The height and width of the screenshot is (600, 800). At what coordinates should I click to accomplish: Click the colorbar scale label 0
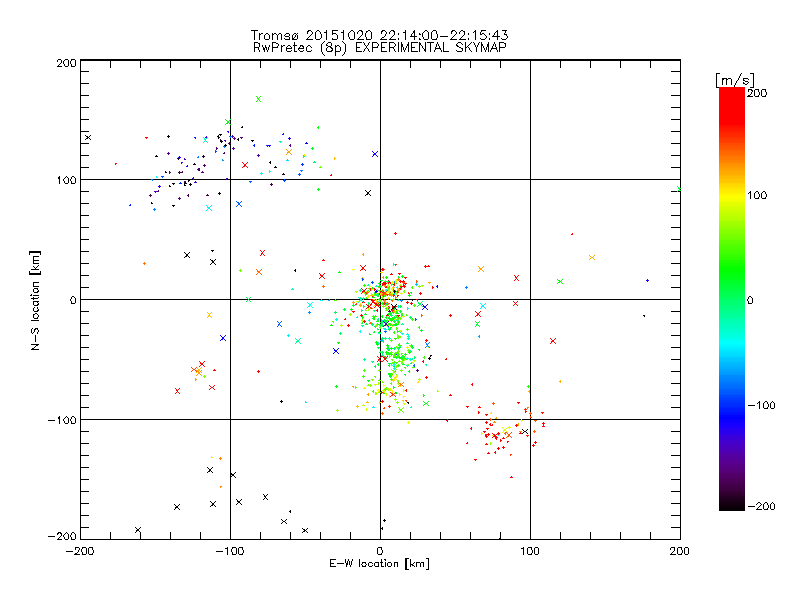(x=750, y=300)
